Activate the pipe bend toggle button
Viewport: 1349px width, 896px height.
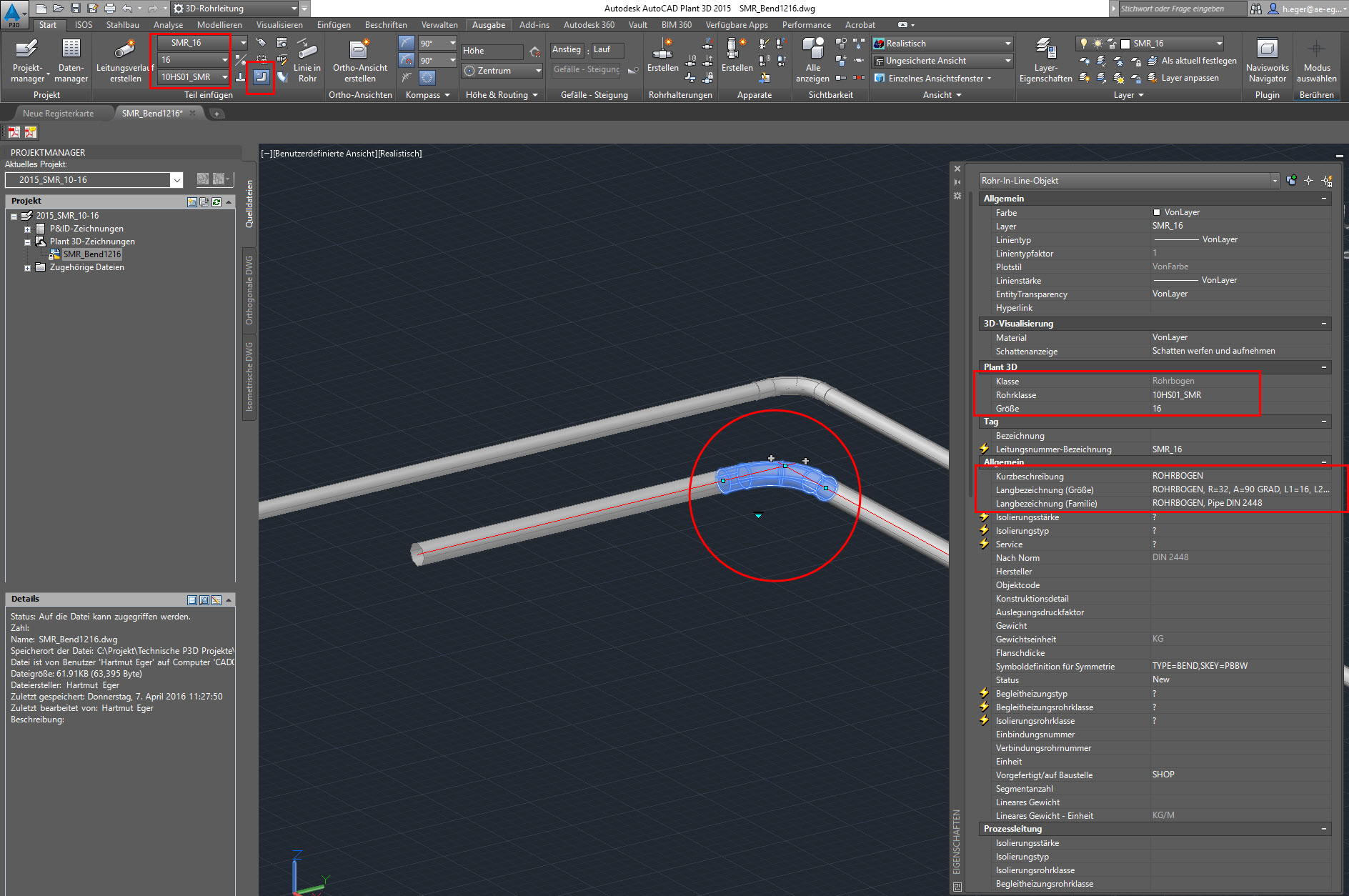pyautogui.click(x=262, y=76)
